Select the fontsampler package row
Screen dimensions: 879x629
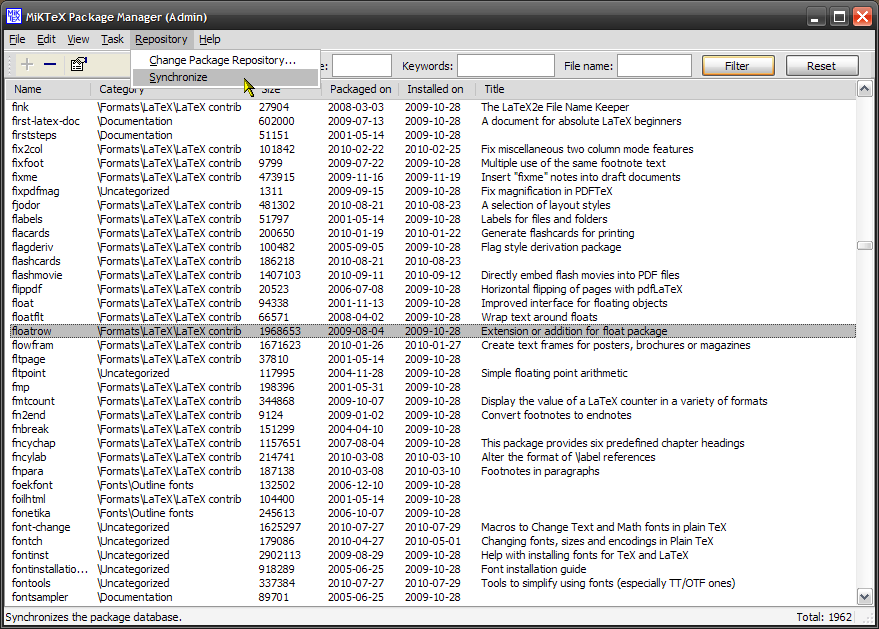pyautogui.click(x=433, y=598)
